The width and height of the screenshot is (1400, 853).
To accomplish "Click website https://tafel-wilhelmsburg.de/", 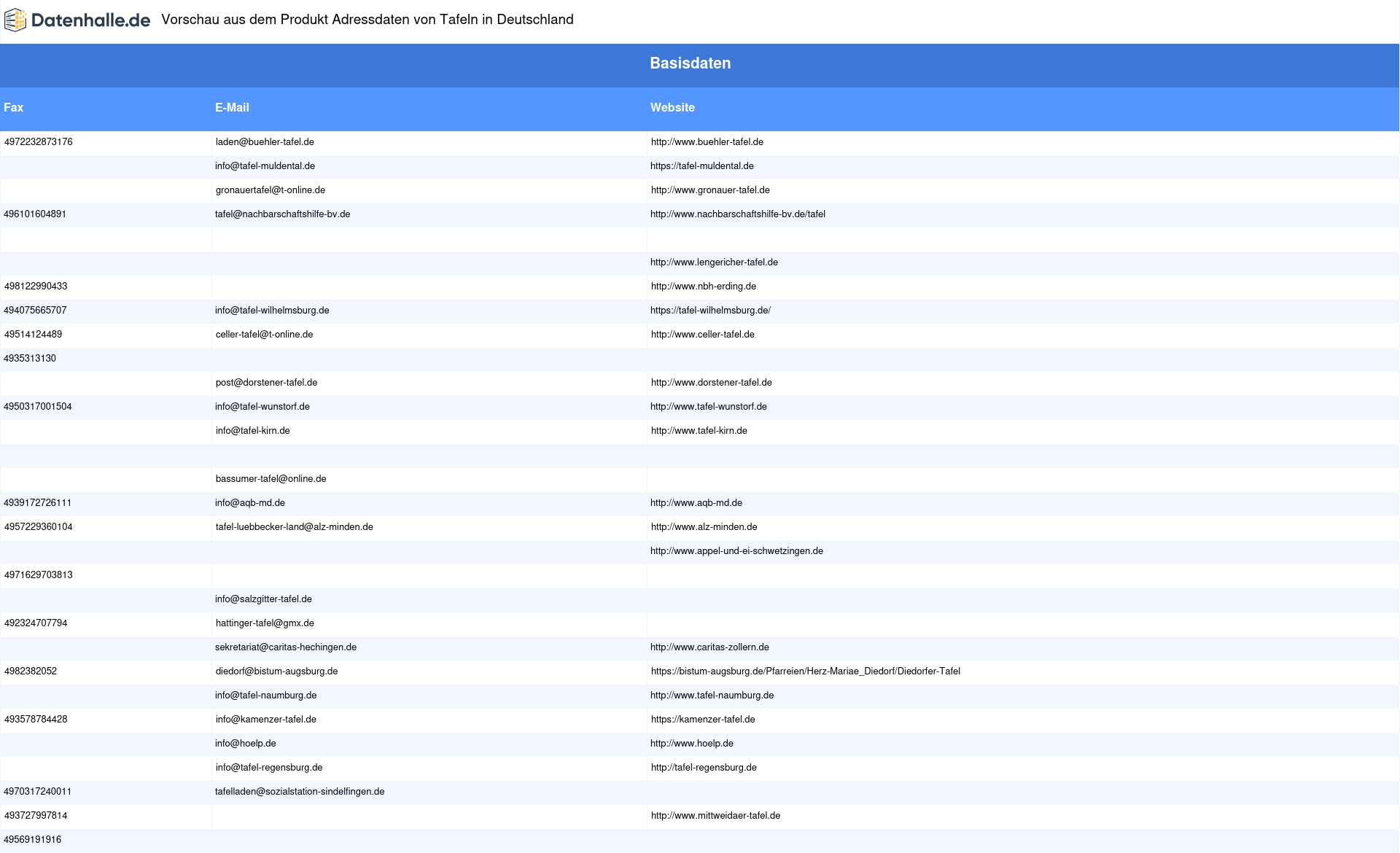I will click(710, 311).
